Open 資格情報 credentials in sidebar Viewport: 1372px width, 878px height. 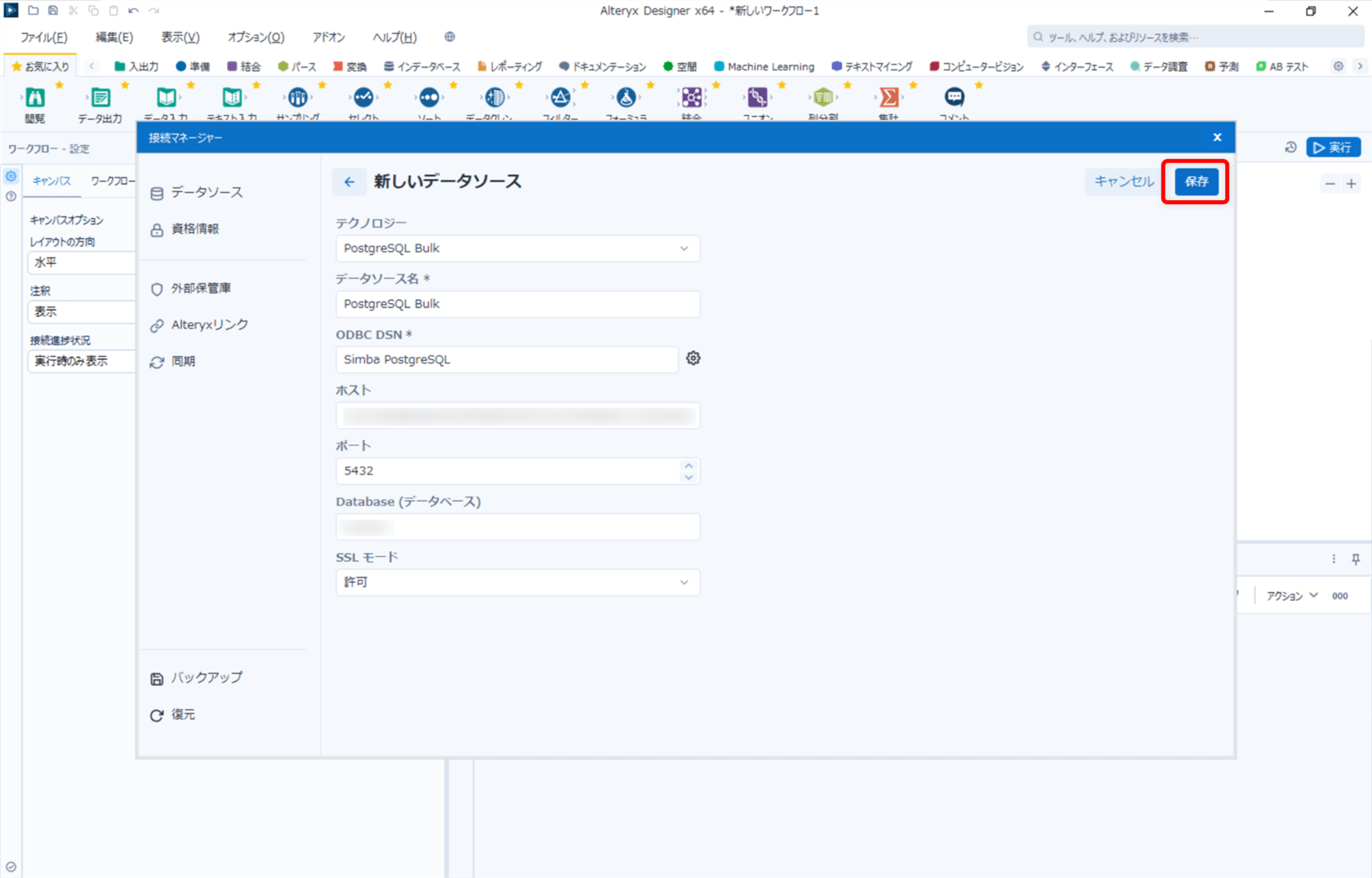[185, 229]
